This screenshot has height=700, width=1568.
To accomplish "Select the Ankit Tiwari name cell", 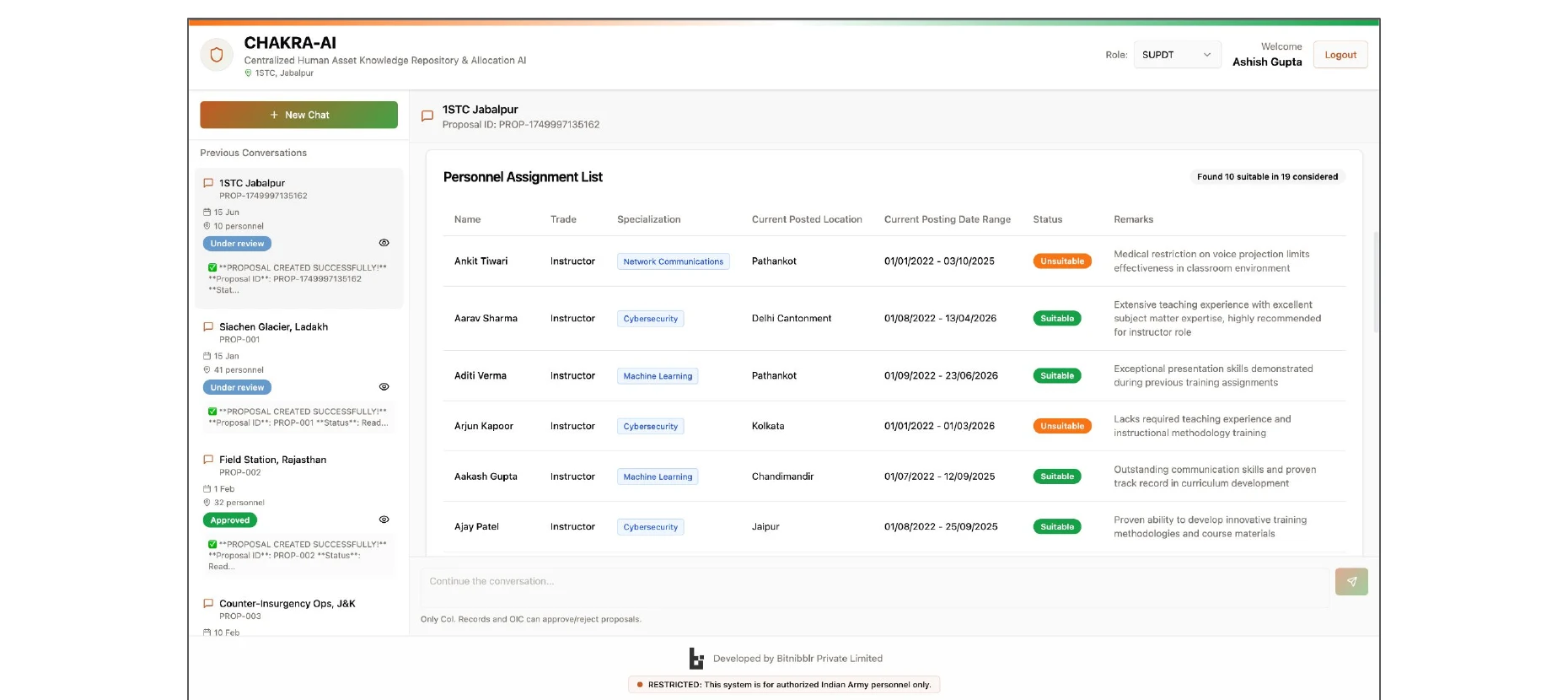I will pos(481,261).
